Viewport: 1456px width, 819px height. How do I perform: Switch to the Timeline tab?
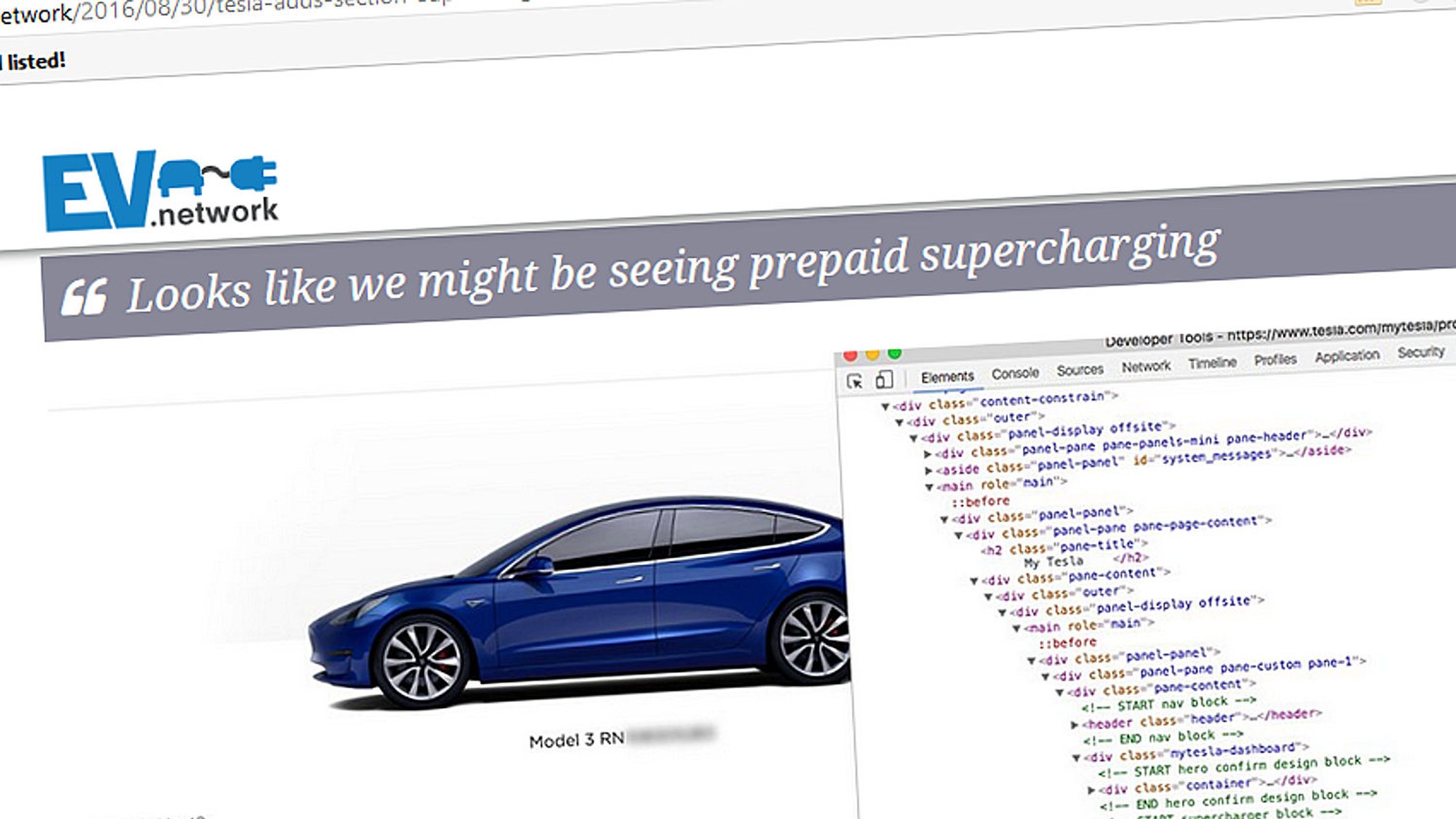pyautogui.click(x=1212, y=363)
